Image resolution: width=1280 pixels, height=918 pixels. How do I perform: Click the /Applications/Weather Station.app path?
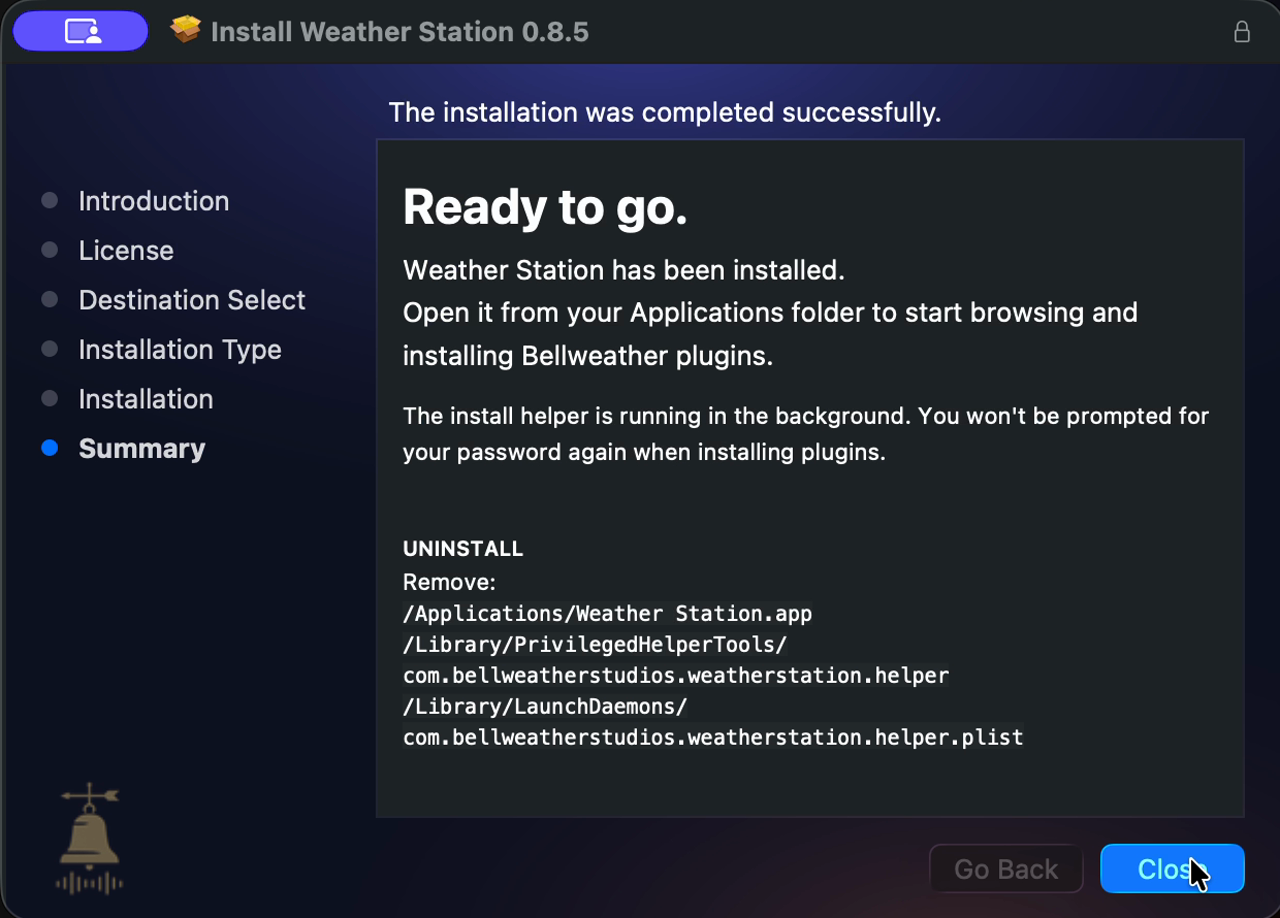pyautogui.click(x=607, y=613)
